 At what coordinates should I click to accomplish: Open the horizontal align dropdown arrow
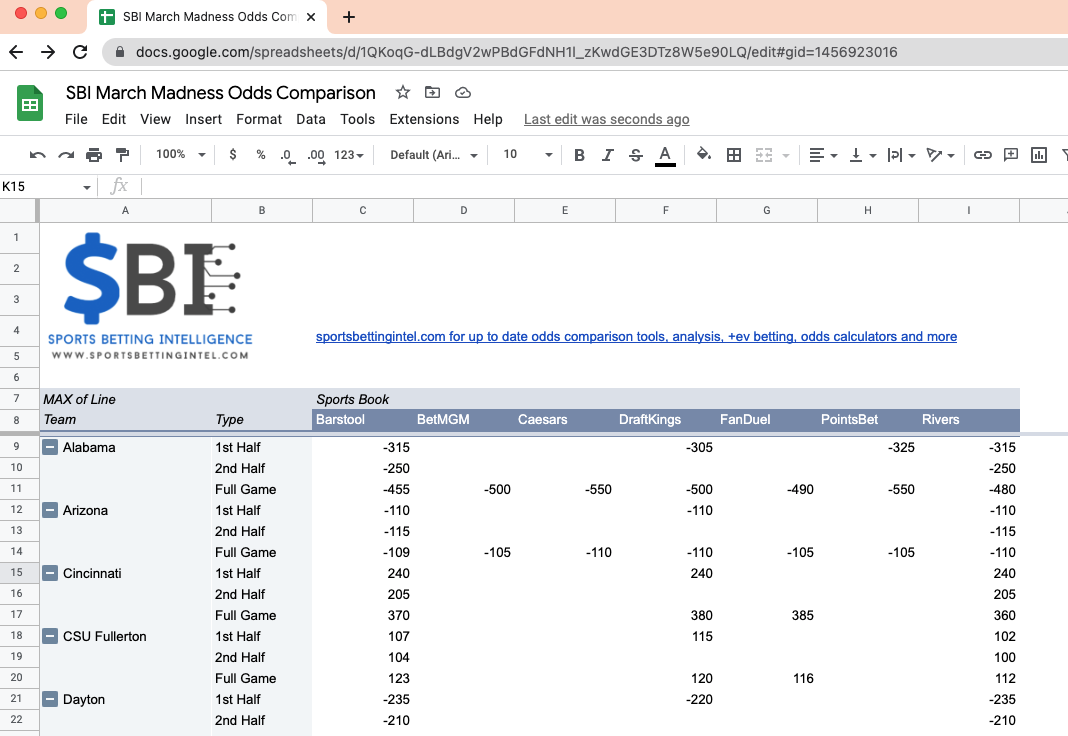pos(832,155)
